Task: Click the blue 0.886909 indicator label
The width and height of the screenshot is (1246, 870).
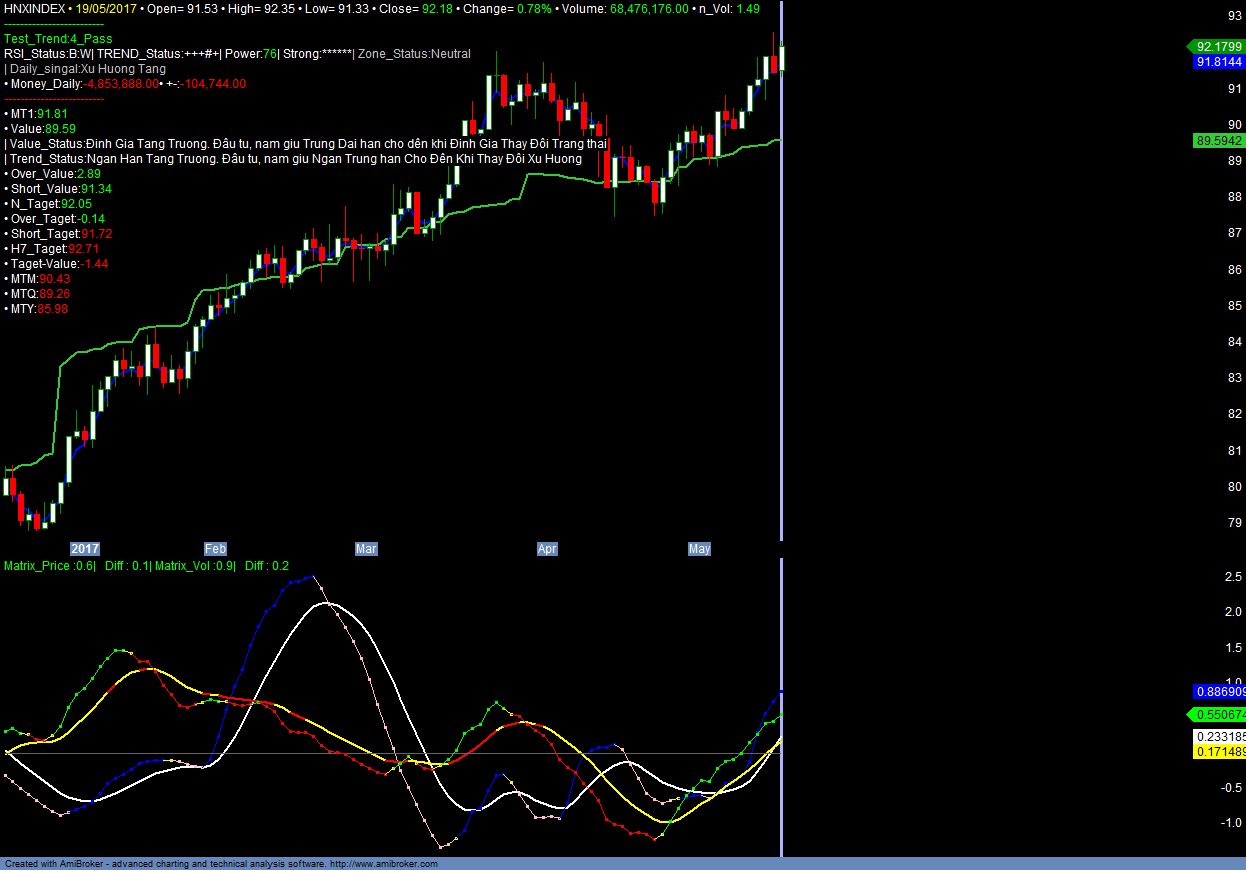Action: pyautogui.click(x=1219, y=692)
